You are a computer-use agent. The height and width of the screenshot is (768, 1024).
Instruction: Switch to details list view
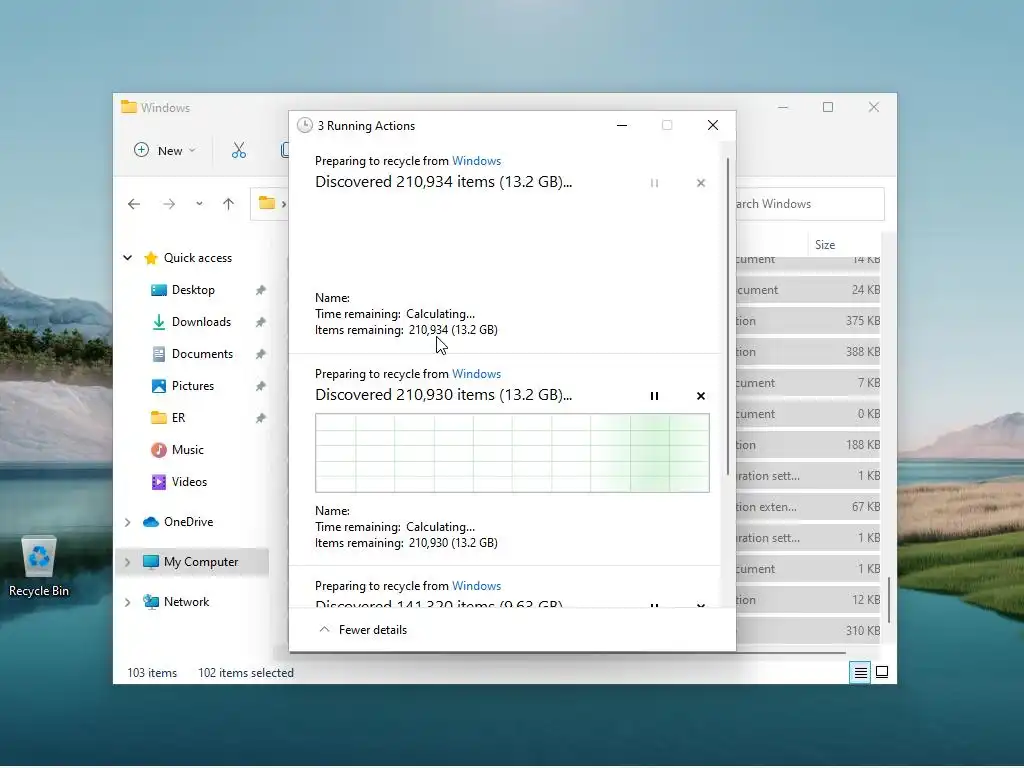coord(861,673)
